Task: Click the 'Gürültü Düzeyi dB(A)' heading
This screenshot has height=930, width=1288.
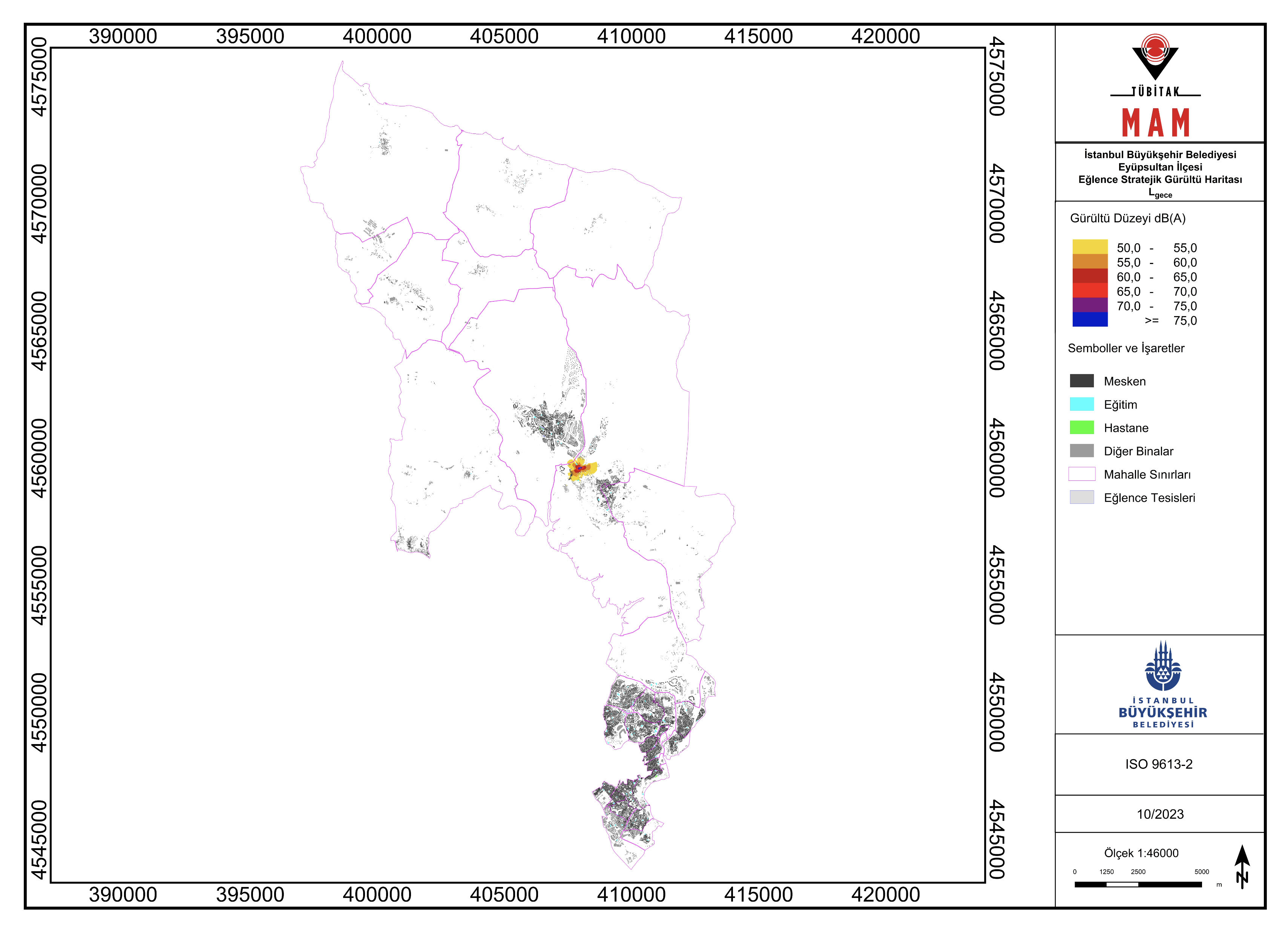Action: [x=1127, y=219]
